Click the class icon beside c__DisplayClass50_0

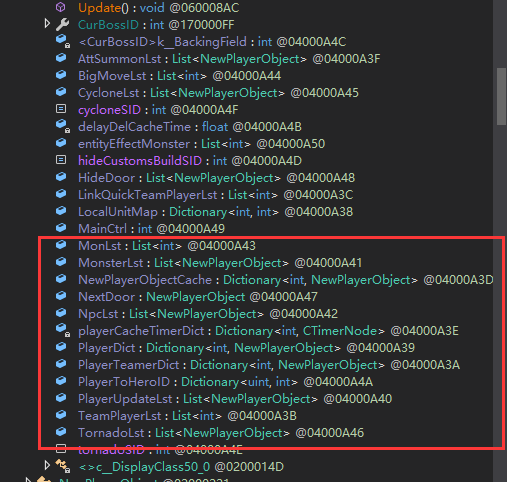63,466
